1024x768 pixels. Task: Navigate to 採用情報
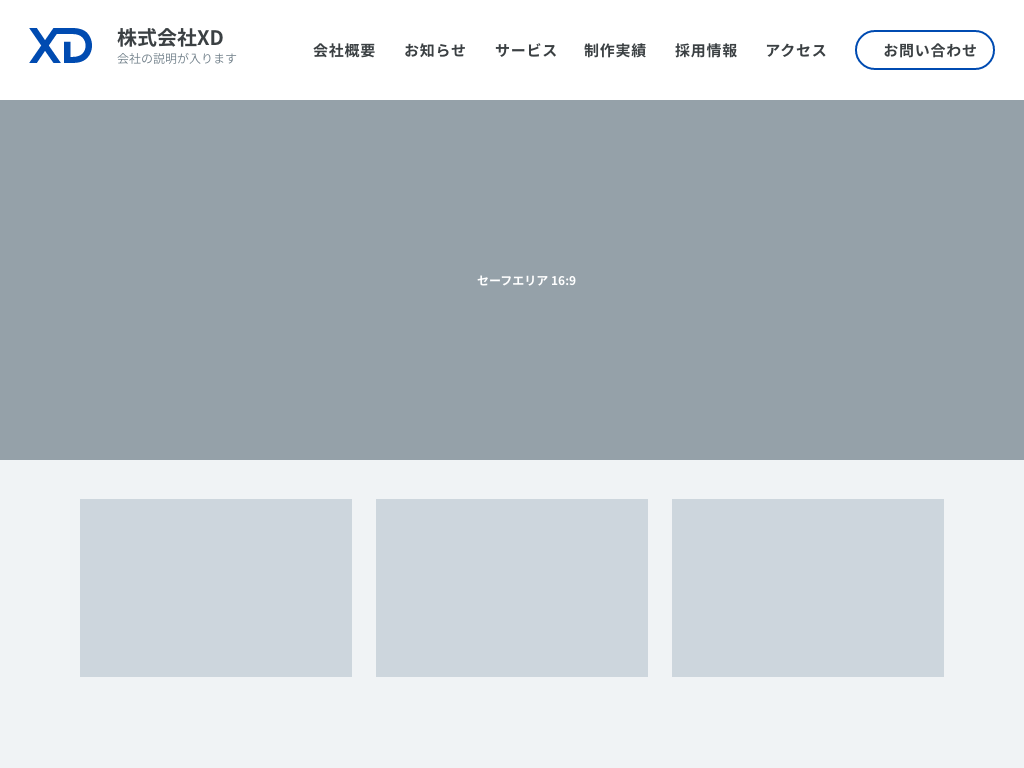[x=706, y=50]
